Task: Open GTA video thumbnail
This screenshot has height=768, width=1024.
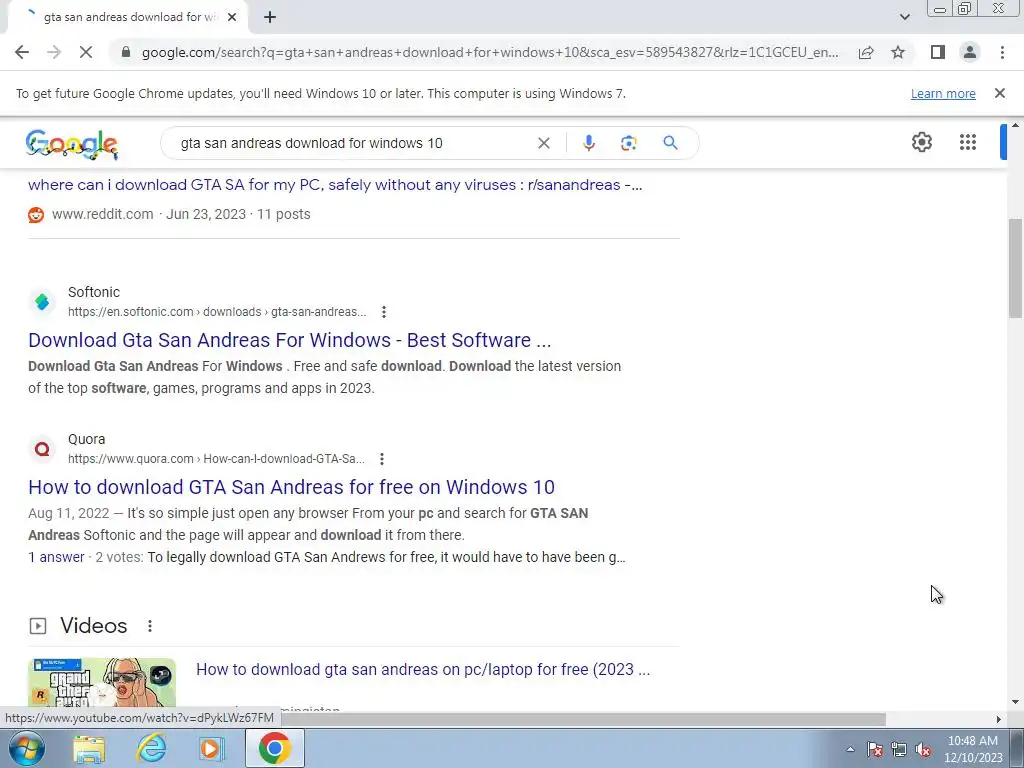Action: tap(102, 684)
